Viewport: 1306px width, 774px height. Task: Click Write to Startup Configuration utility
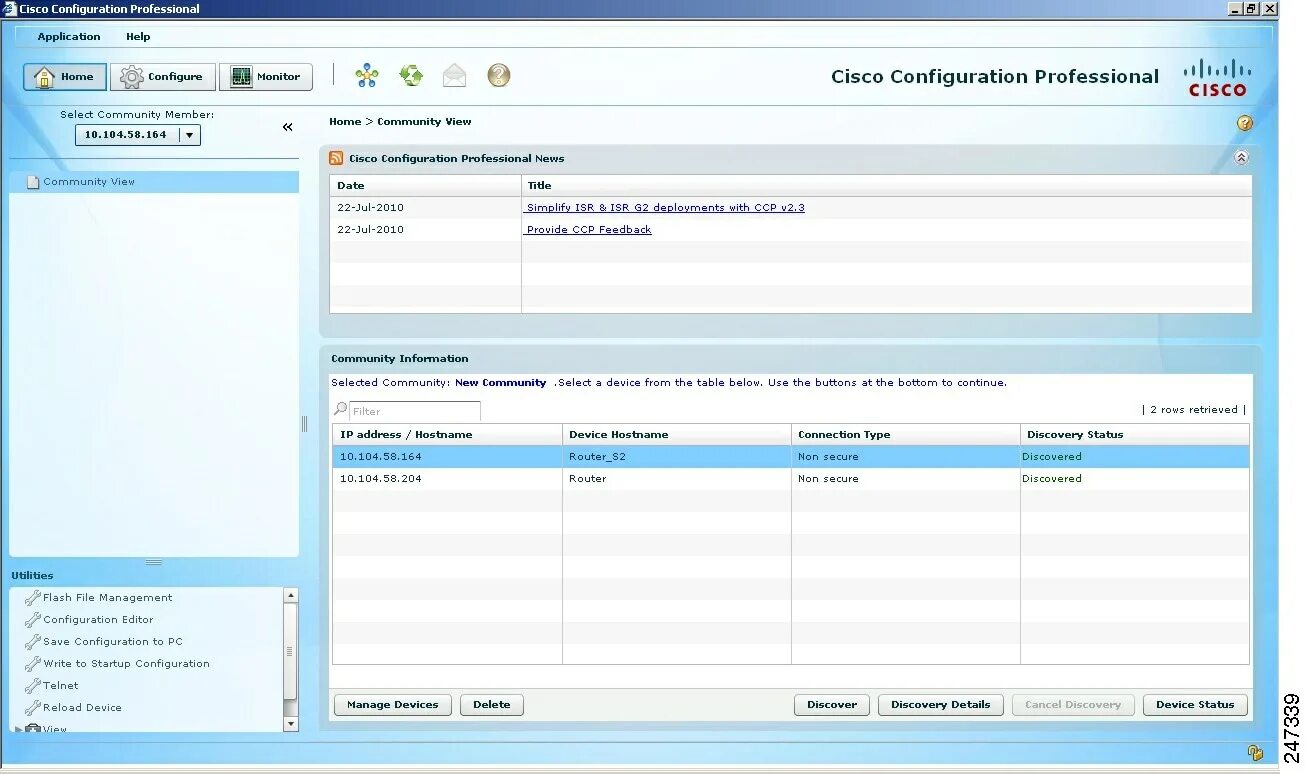(x=126, y=664)
